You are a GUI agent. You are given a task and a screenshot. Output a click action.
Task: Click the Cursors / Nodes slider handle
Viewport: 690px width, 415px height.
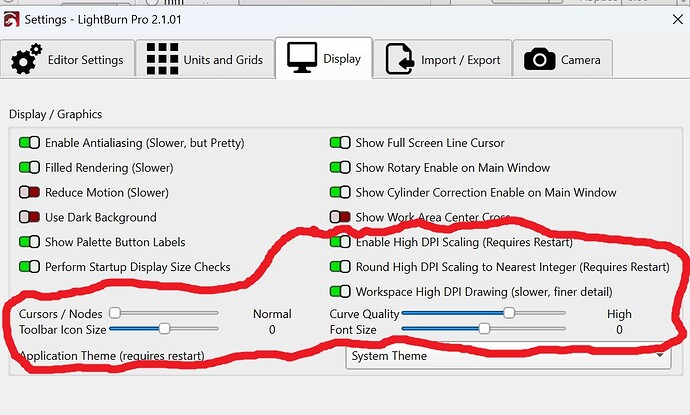(115, 313)
